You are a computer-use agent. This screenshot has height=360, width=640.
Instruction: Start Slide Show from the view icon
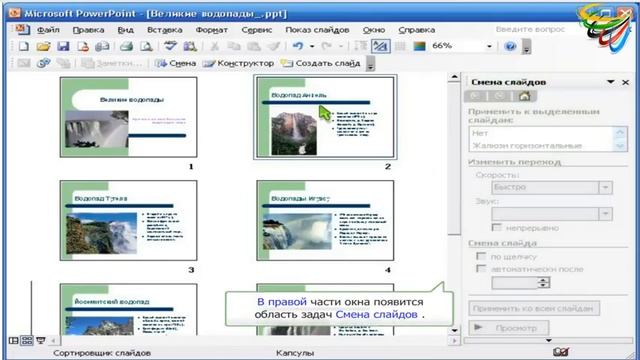40,340
